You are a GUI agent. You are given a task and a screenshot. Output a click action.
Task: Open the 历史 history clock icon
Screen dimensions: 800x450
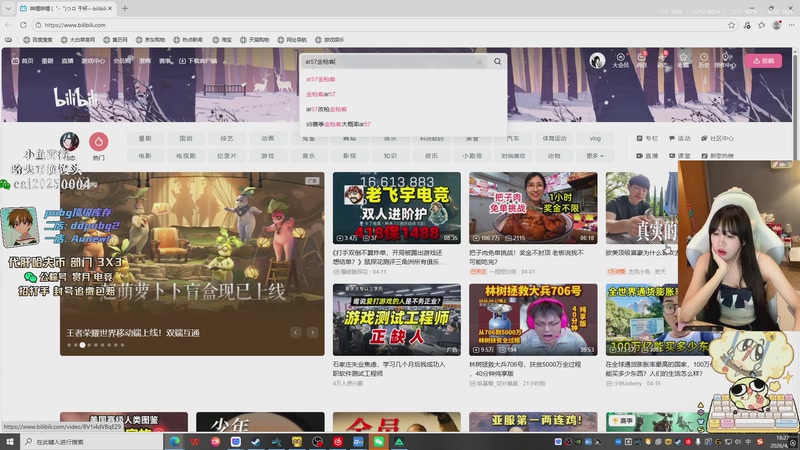click(704, 61)
